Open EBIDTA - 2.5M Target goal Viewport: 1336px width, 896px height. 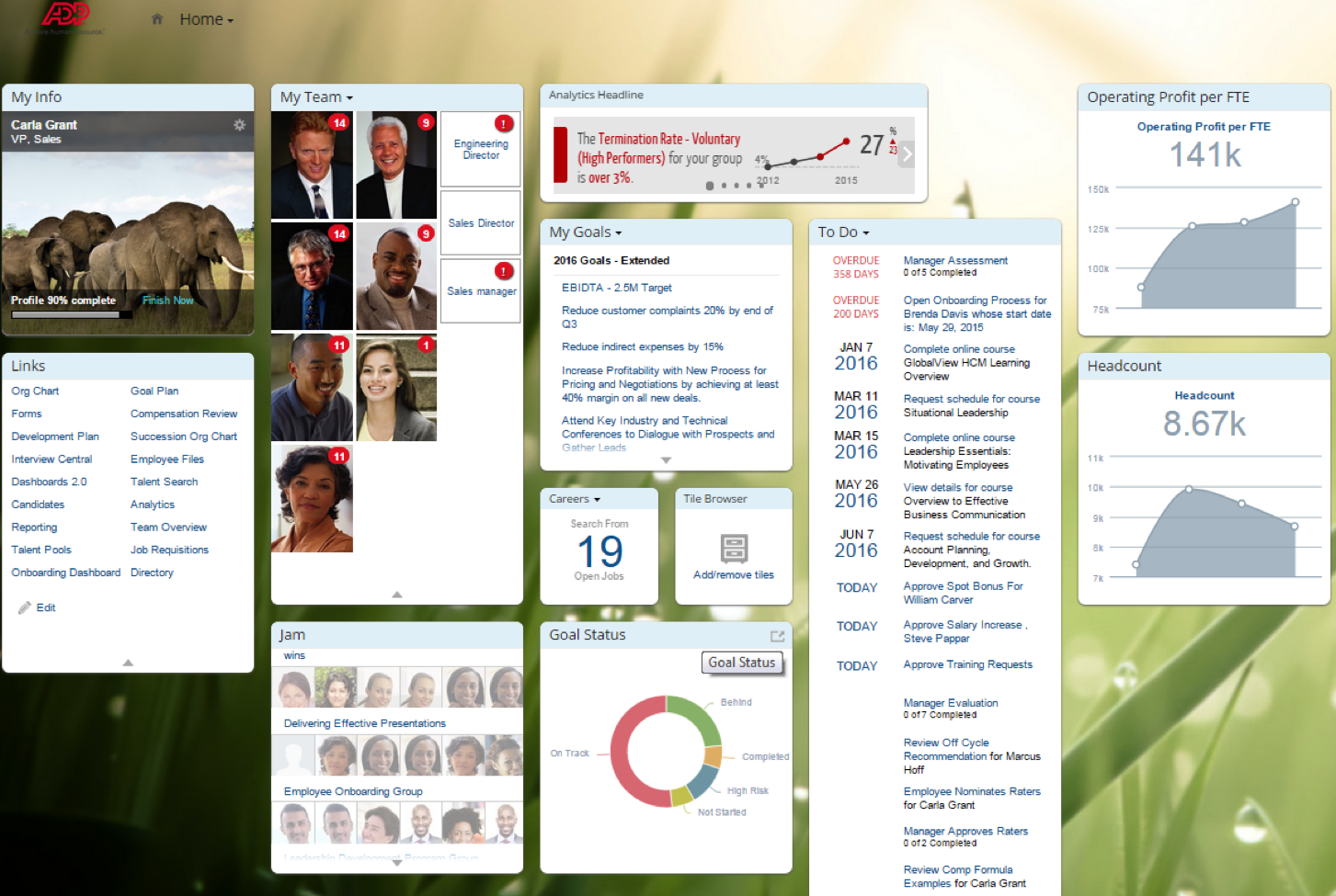click(x=617, y=288)
